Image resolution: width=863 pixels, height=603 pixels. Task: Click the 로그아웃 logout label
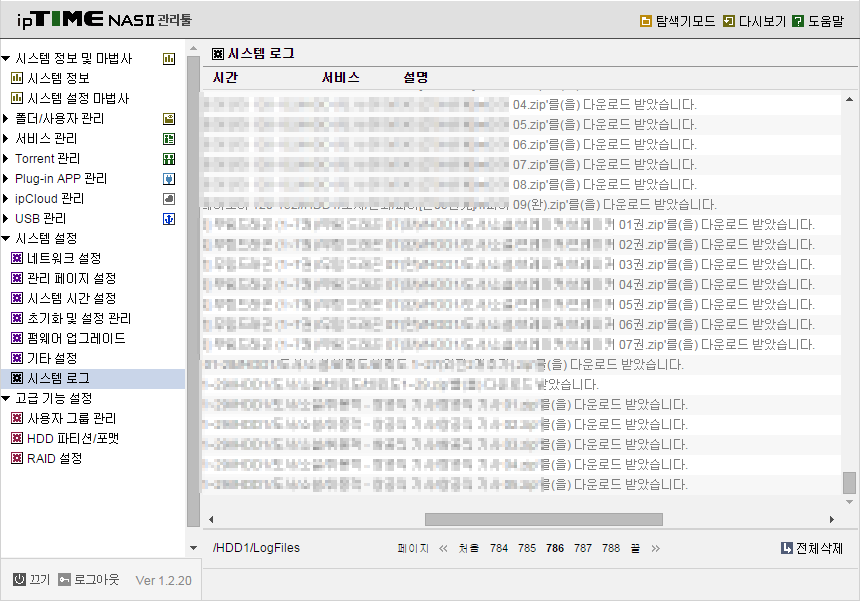pyautogui.click(x=96, y=579)
